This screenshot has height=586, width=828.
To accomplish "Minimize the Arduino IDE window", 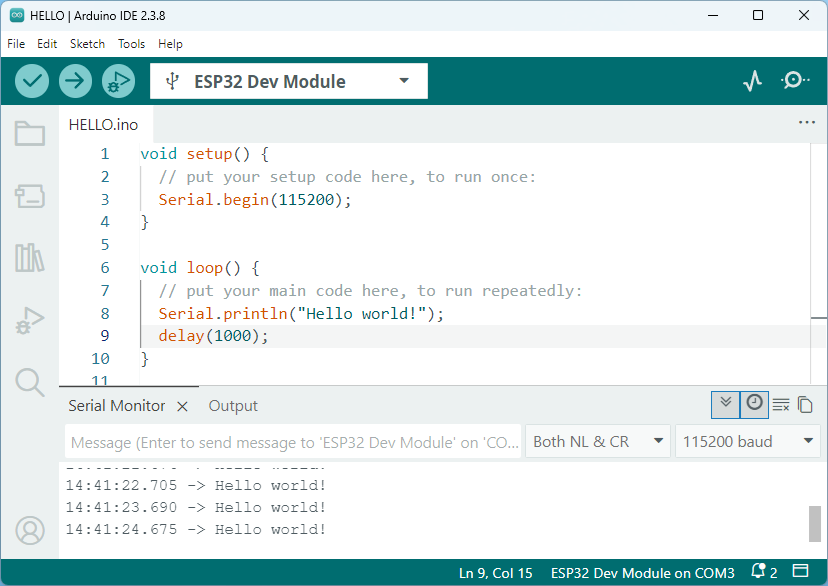I will [713, 15].
